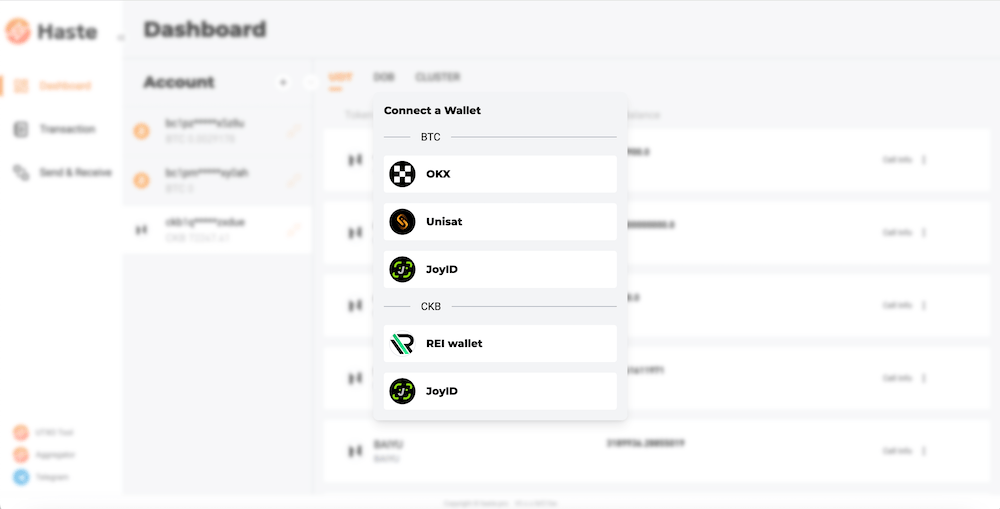Switch to the CLUSTER tab
1000x509 pixels.
point(437,77)
